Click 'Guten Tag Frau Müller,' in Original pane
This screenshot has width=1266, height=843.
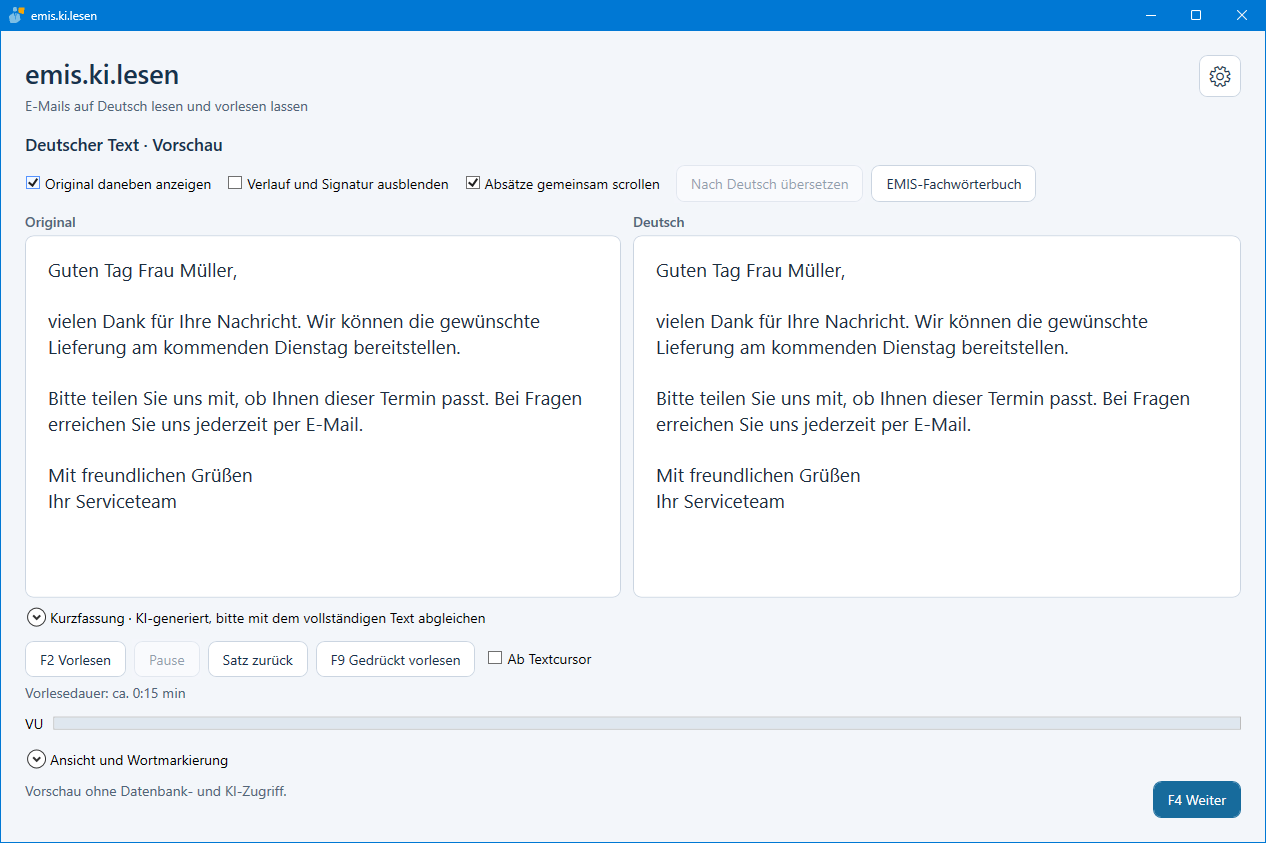pos(142,271)
